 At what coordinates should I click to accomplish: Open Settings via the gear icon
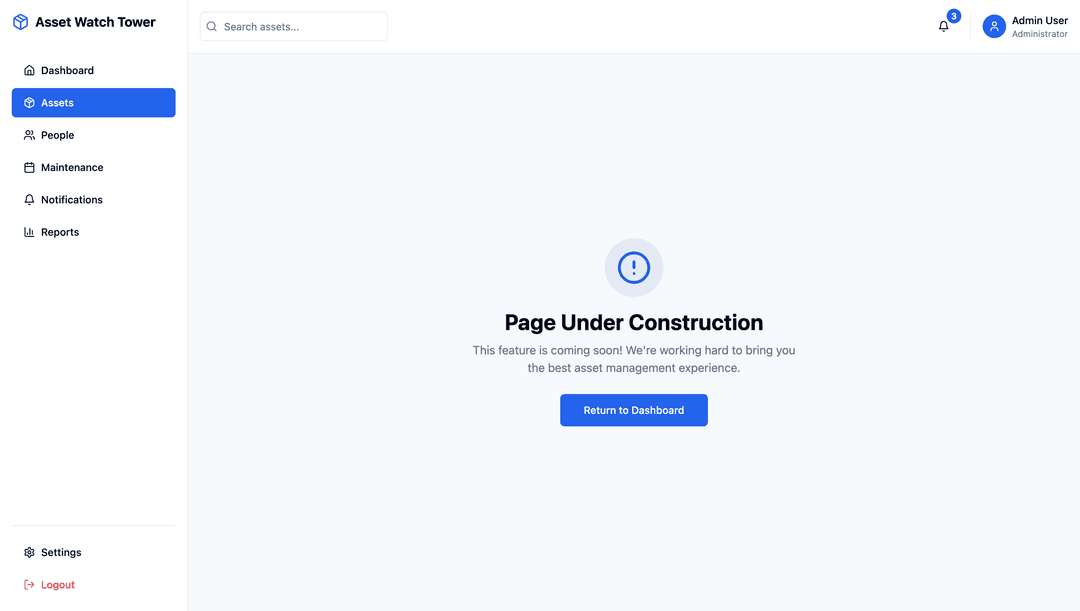(29, 553)
